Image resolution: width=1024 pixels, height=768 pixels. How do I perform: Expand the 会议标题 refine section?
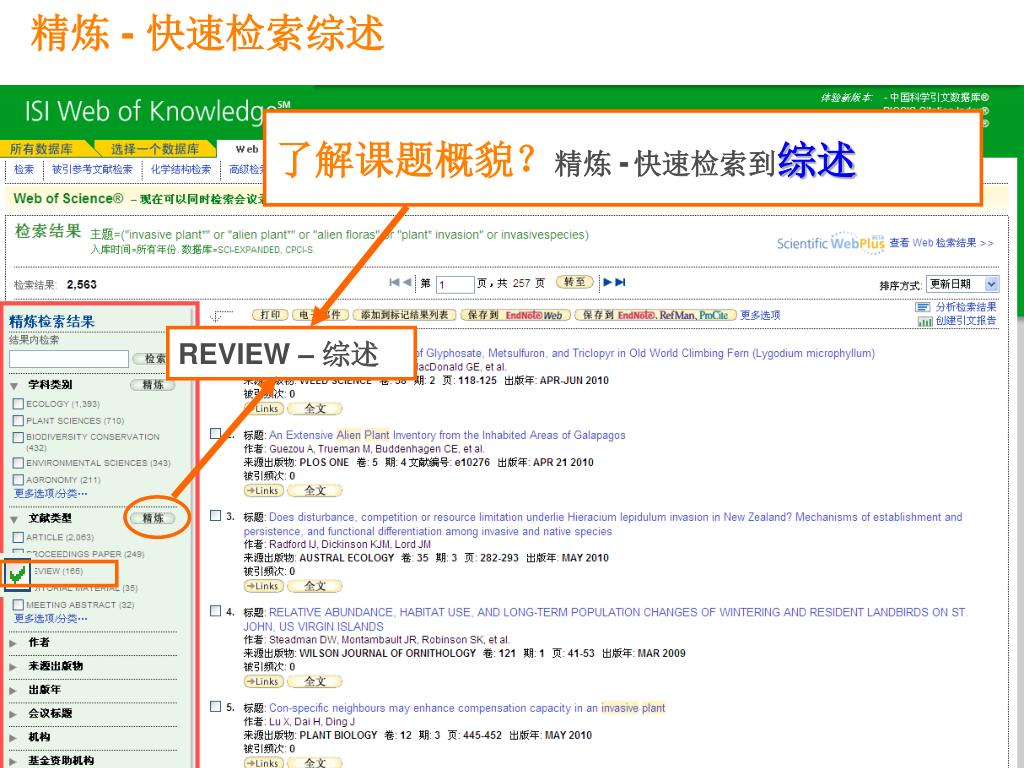[x=14, y=714]
